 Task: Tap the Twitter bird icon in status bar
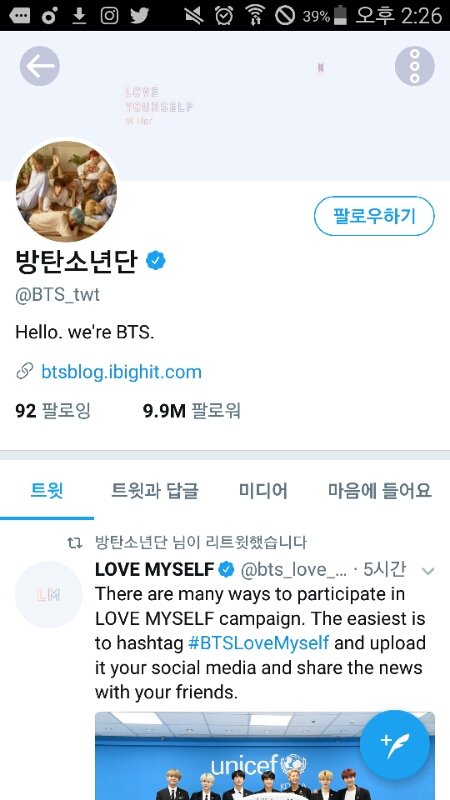tap(139, 16)
